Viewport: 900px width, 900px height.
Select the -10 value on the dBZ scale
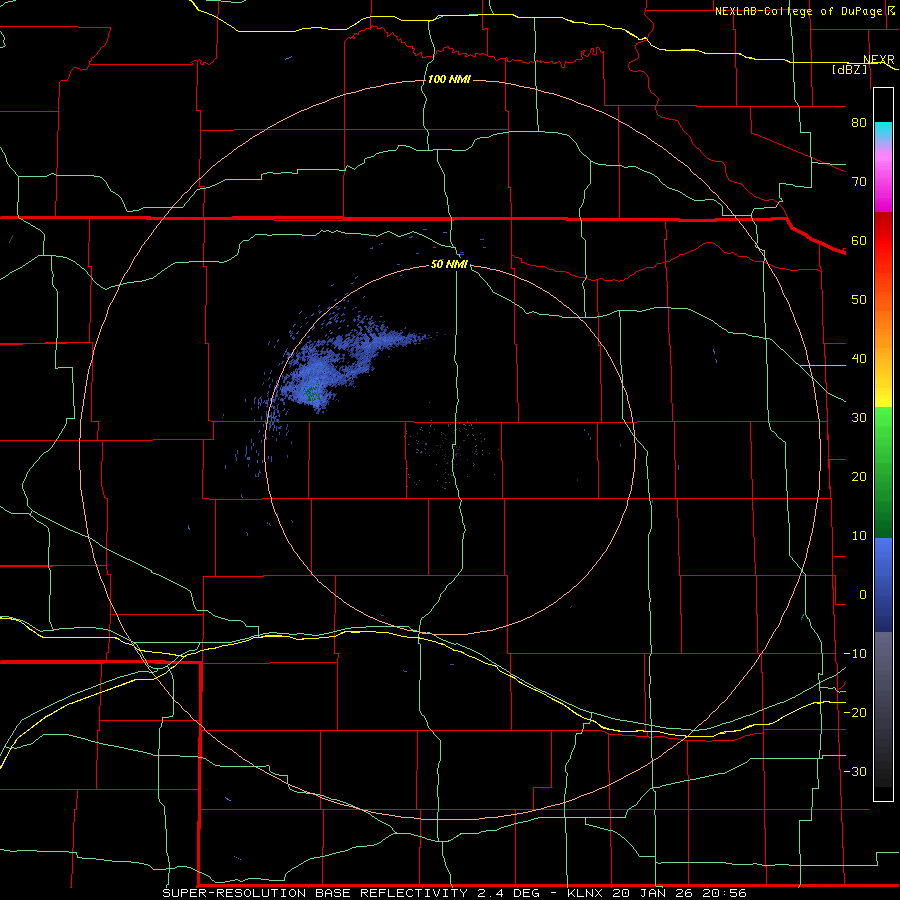(855, 654)
